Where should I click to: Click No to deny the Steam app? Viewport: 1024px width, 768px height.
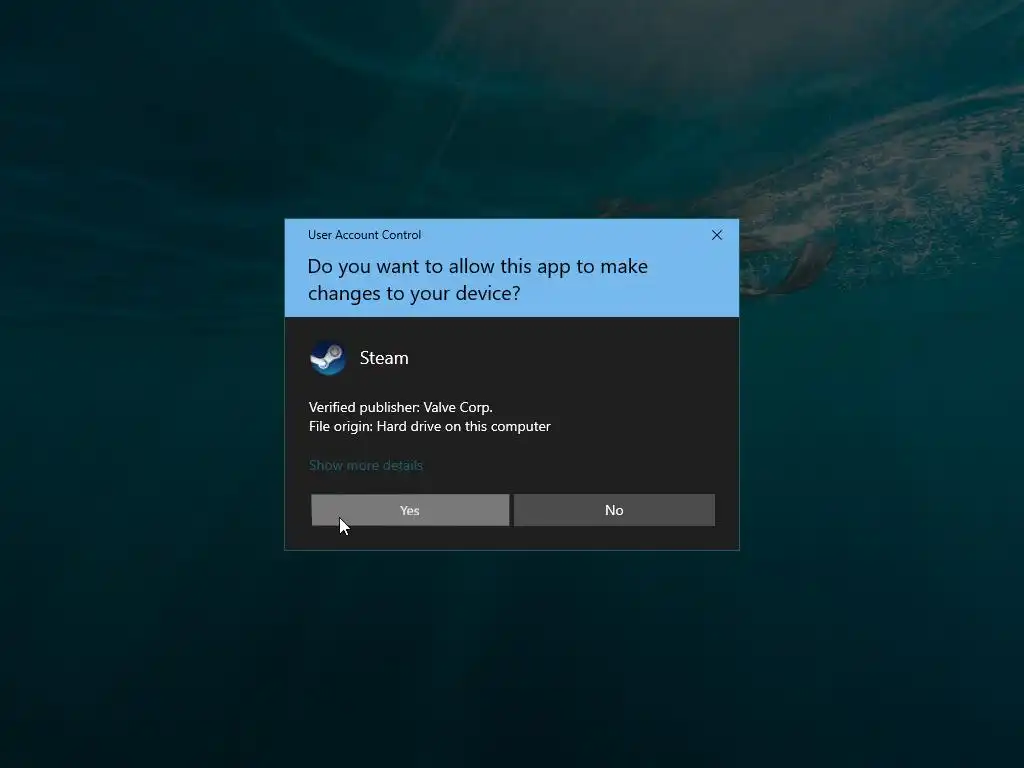click(614, 510)
